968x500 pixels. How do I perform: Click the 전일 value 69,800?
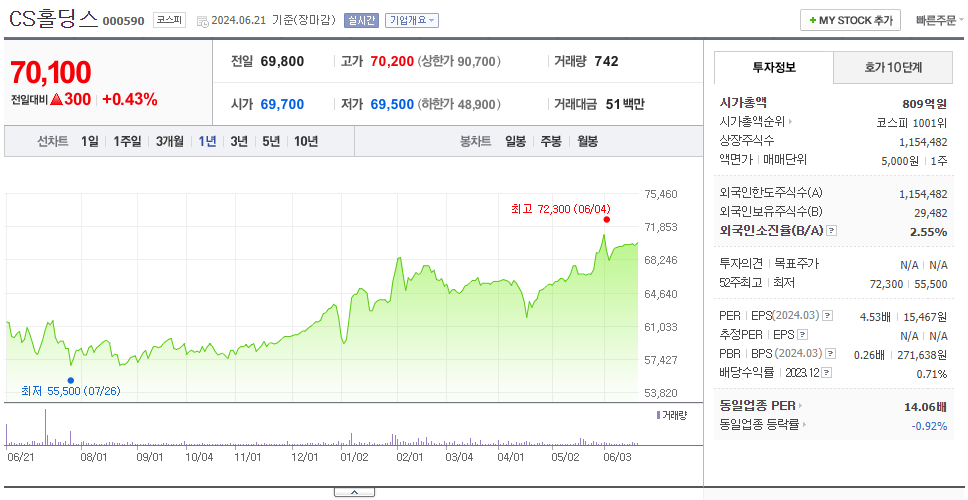click(x=282, y=62)
